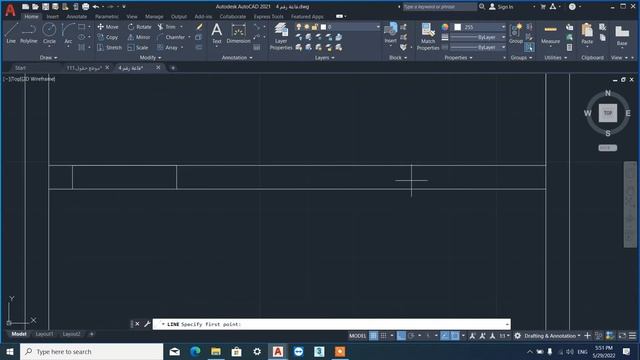Activate the Mirror command
The width and height of the screenshot is (640, 360).
[x=139, y=37]
